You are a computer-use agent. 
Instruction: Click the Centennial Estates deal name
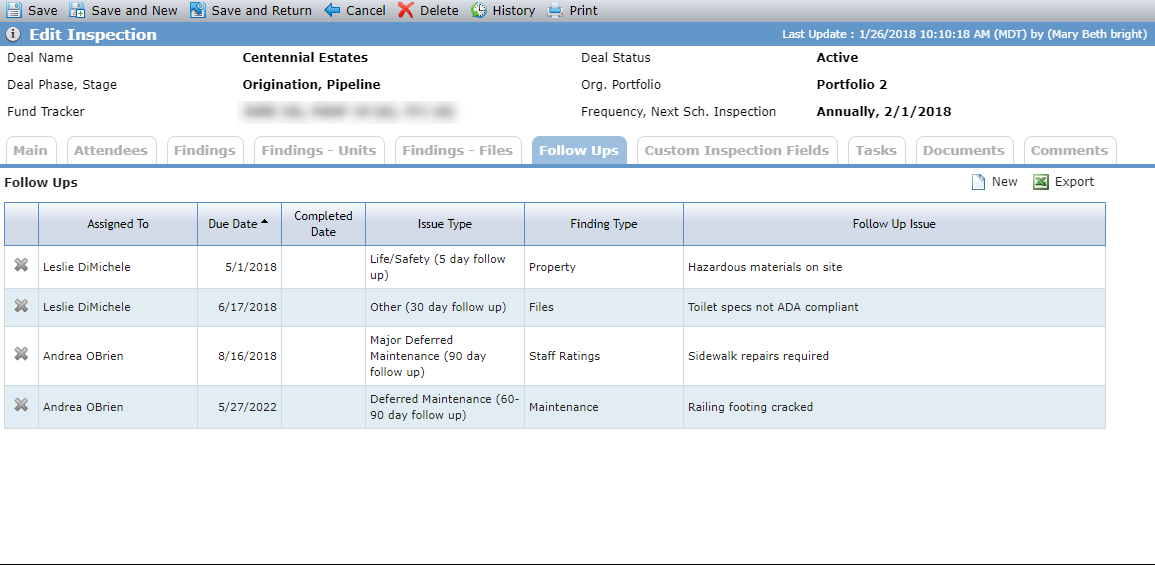(x=305, y=57)
